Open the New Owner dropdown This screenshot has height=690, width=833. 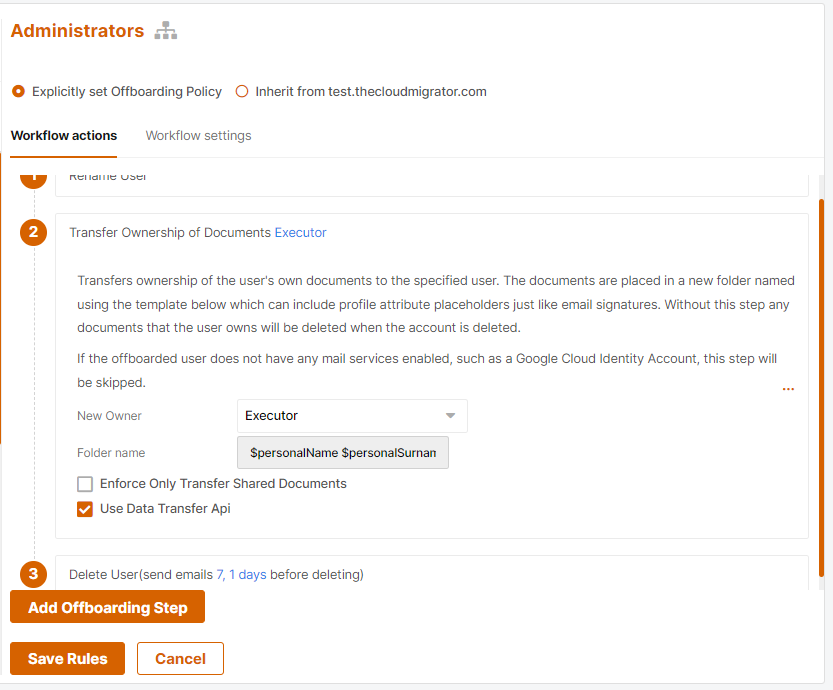tap(352, 416)
